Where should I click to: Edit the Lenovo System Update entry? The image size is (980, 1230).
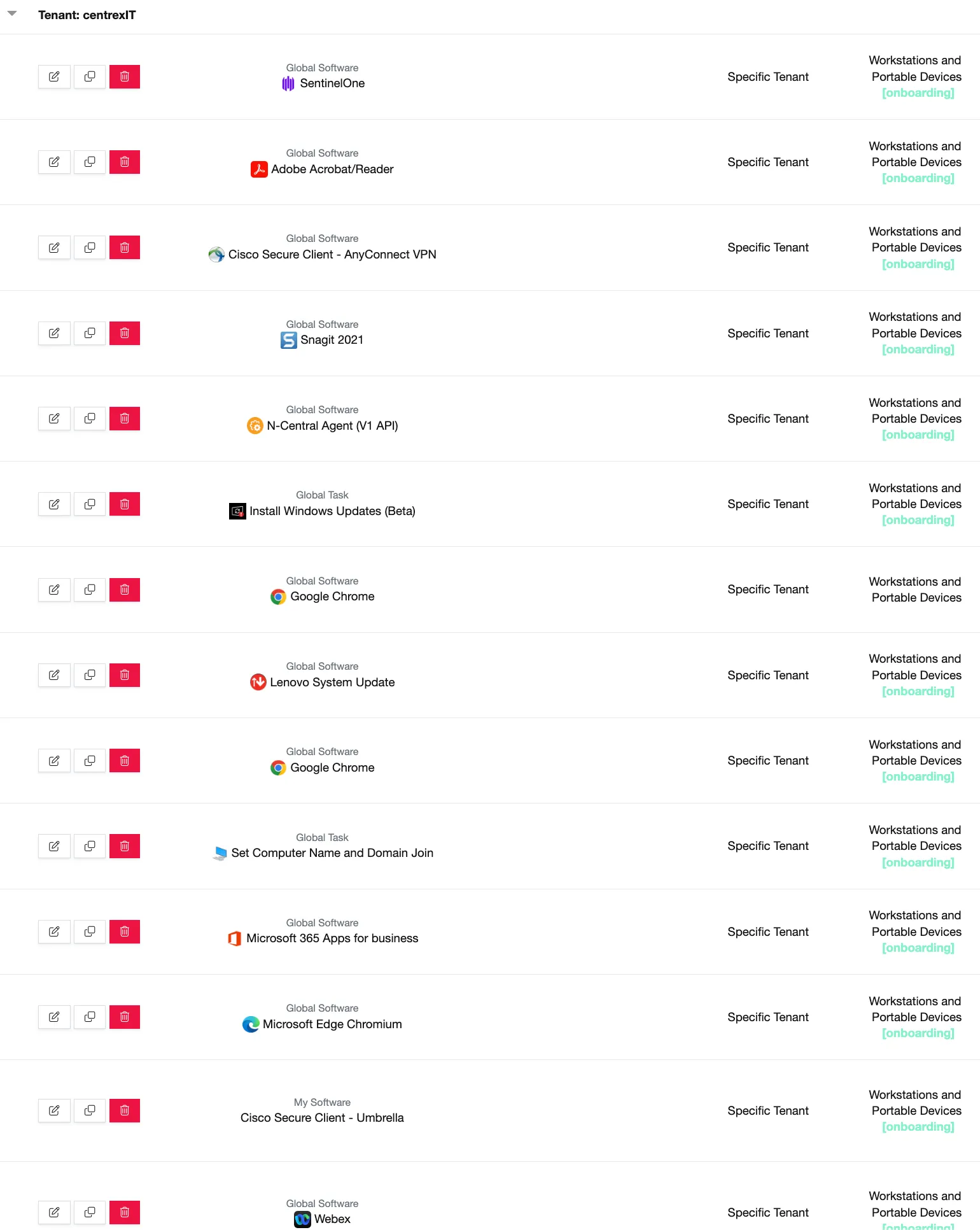(x=54, y=675)
